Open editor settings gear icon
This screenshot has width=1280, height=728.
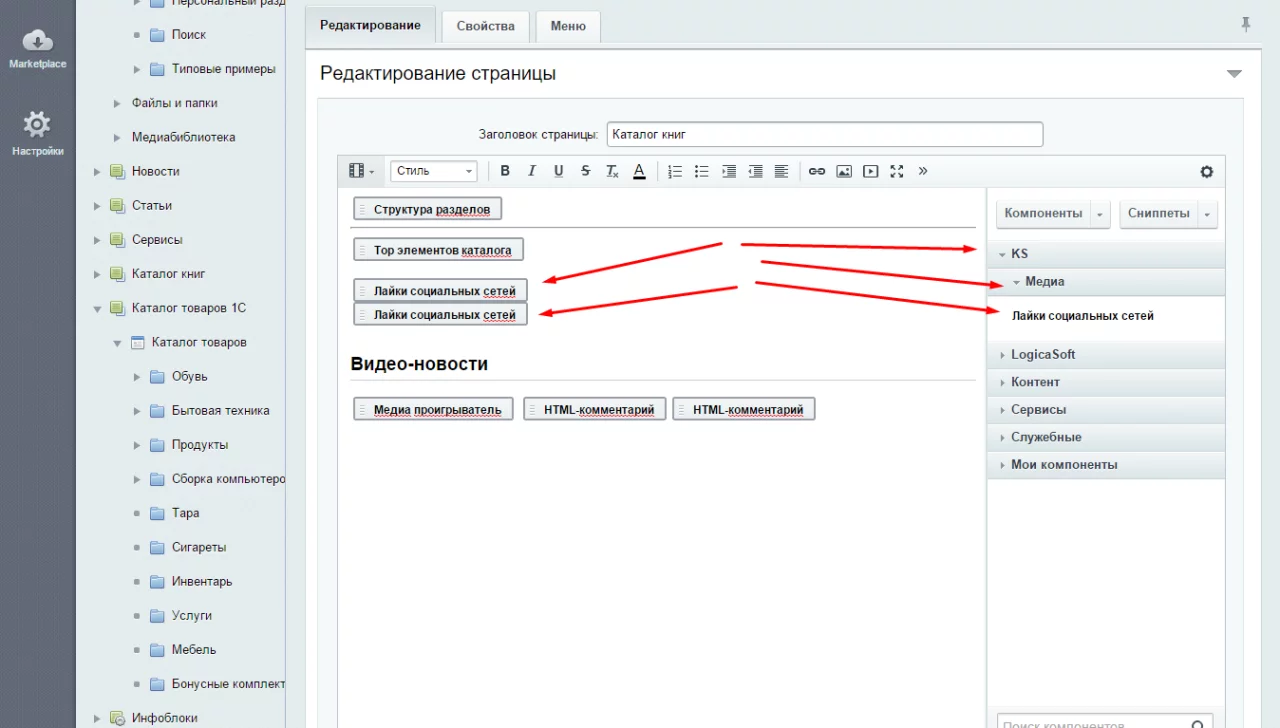tap(1207, 171)
